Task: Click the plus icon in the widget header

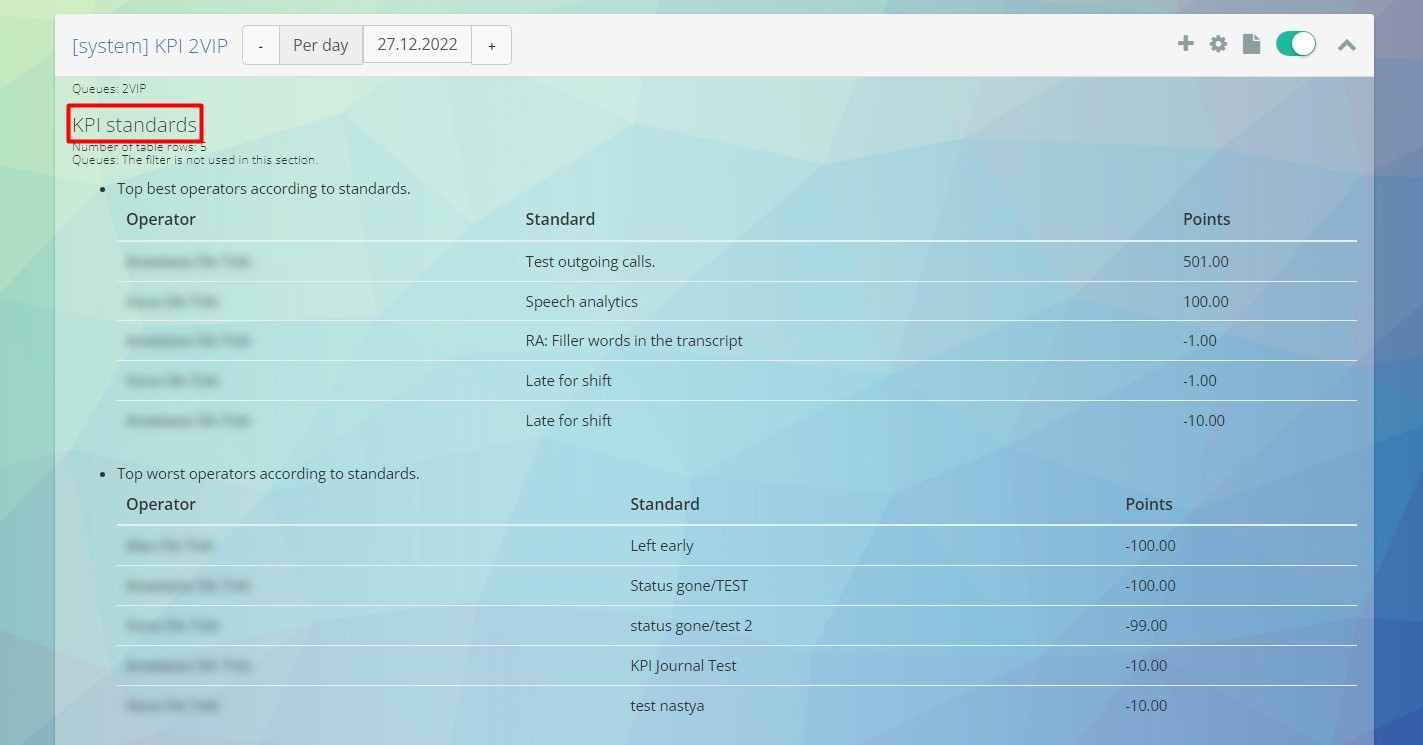Action: click(x=1185, y=44)
